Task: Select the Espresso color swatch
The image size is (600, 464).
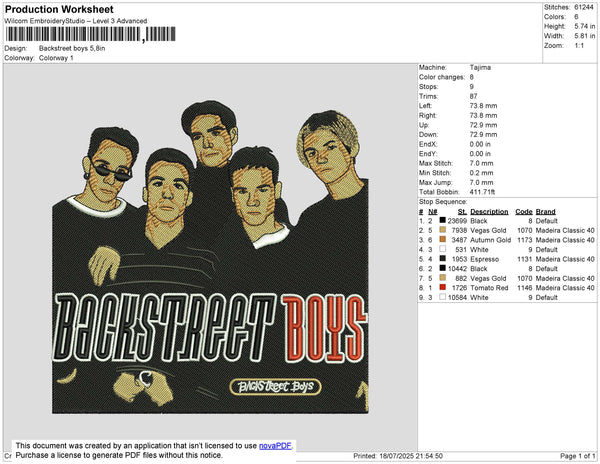Action: click(442, 259)
